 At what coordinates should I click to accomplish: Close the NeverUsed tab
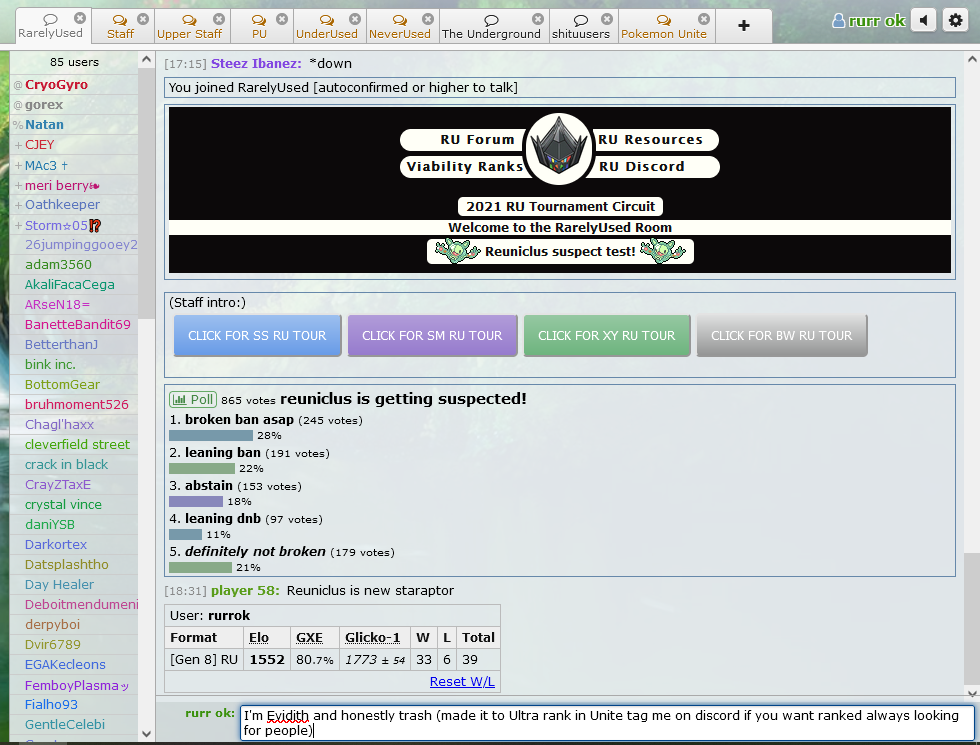coord(428,19)
